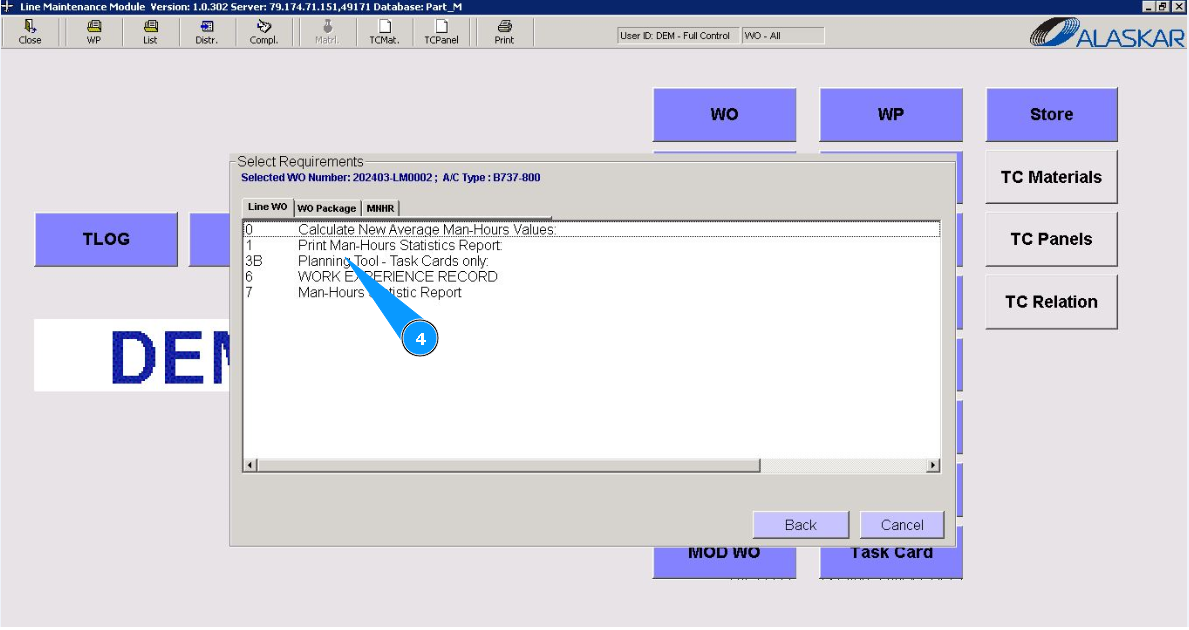Click the Back button in dialog

pyautogui.click(x=801, y=525)
